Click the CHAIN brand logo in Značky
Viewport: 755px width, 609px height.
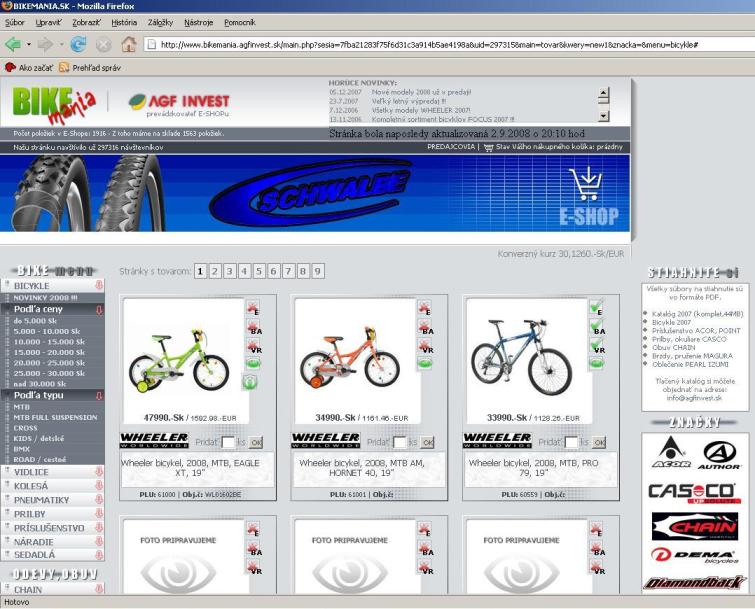[693, 525]
